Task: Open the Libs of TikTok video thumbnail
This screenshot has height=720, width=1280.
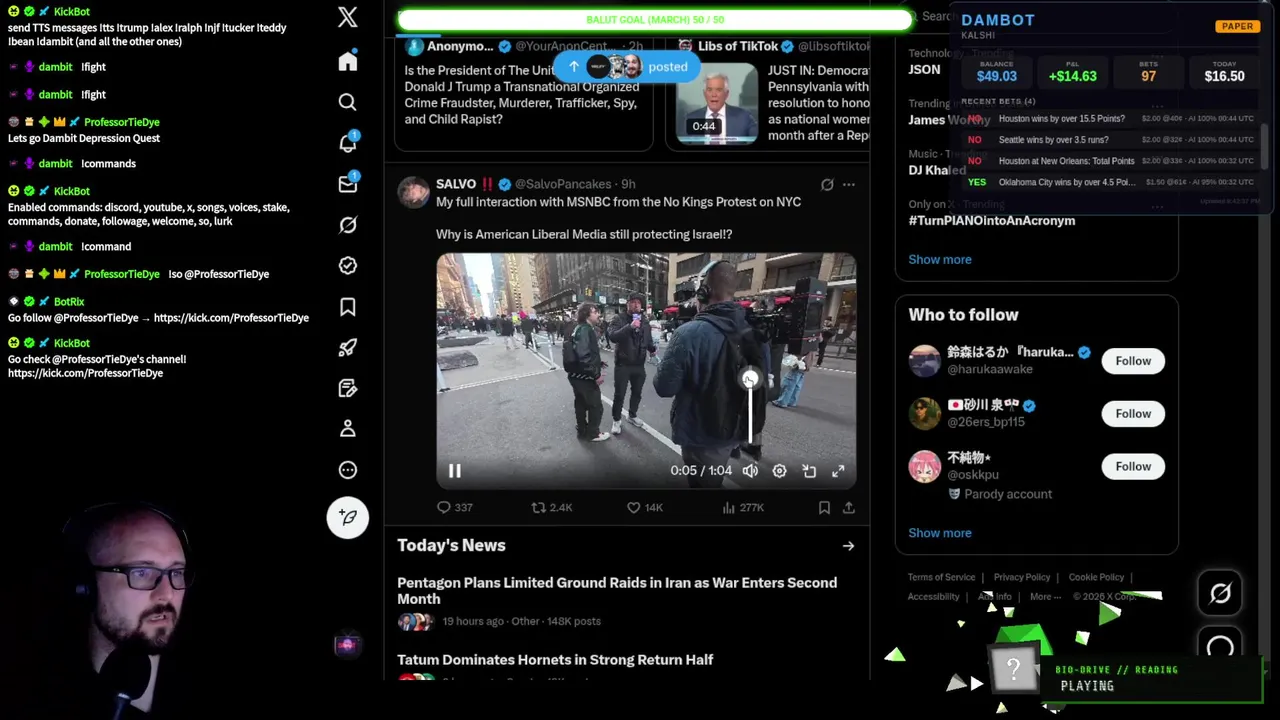Action: point(717,103)
